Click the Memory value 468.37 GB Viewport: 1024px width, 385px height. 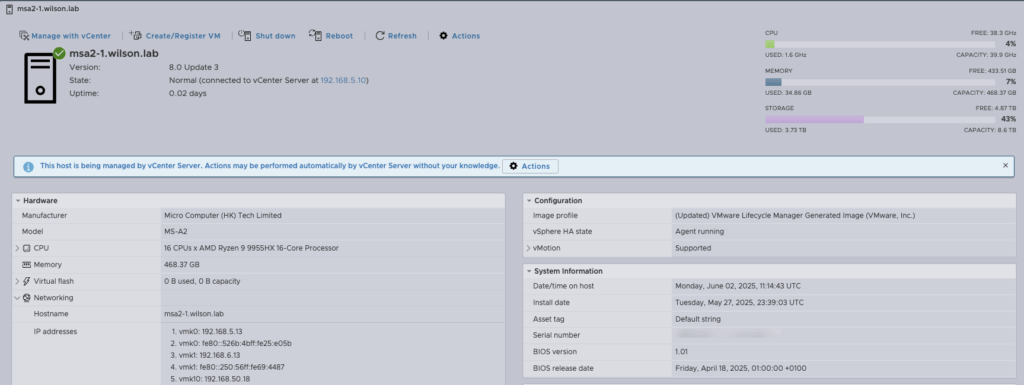[x=182, y=265]
